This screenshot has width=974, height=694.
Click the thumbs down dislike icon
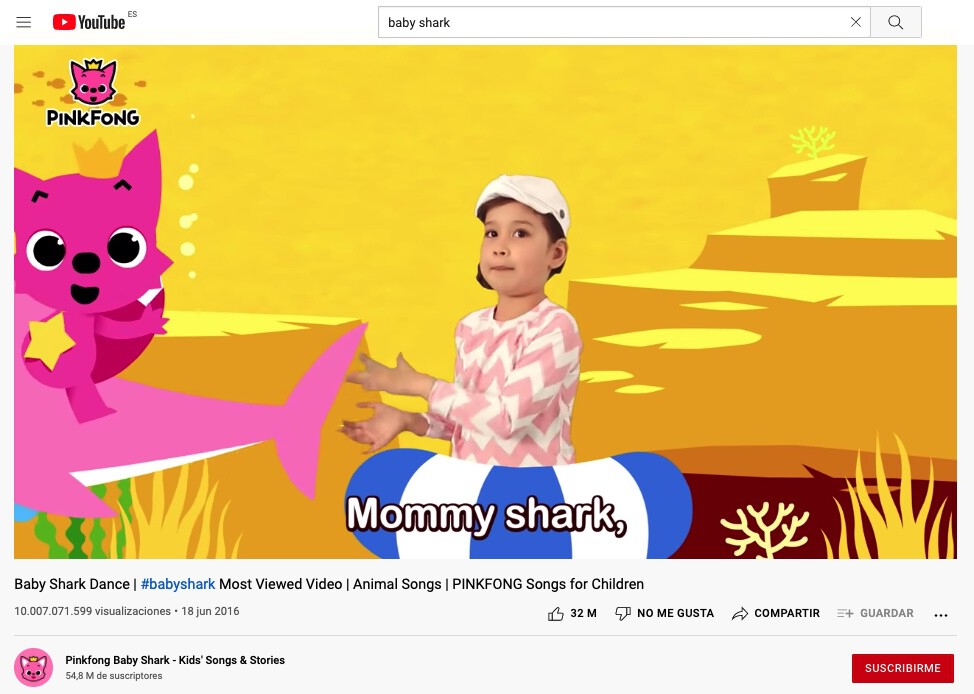[622, 614]
